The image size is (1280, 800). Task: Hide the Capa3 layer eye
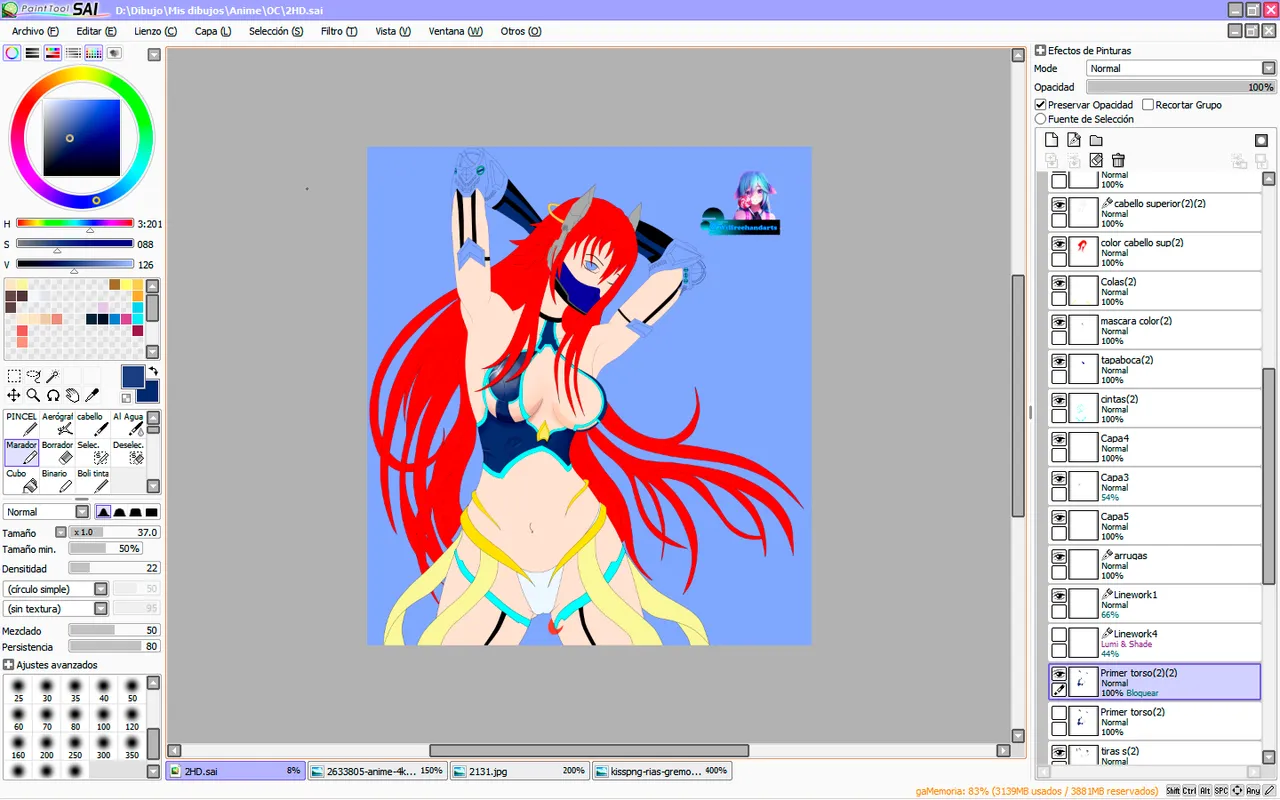(x=1059, y=479)
